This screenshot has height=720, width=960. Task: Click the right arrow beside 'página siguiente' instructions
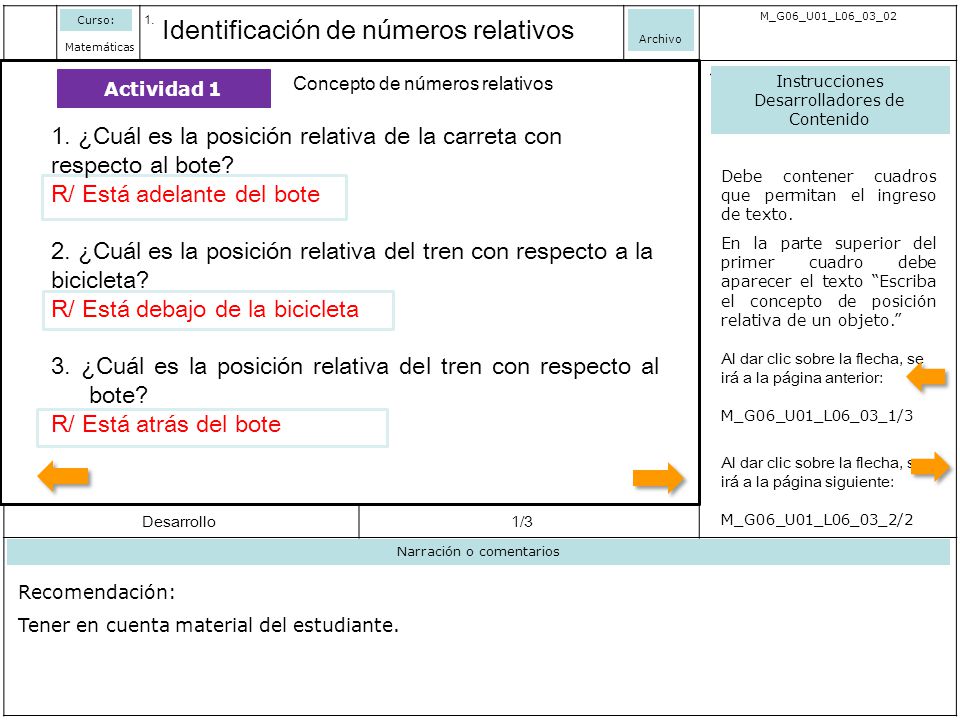pyautogui.click(x=931, y=468)
